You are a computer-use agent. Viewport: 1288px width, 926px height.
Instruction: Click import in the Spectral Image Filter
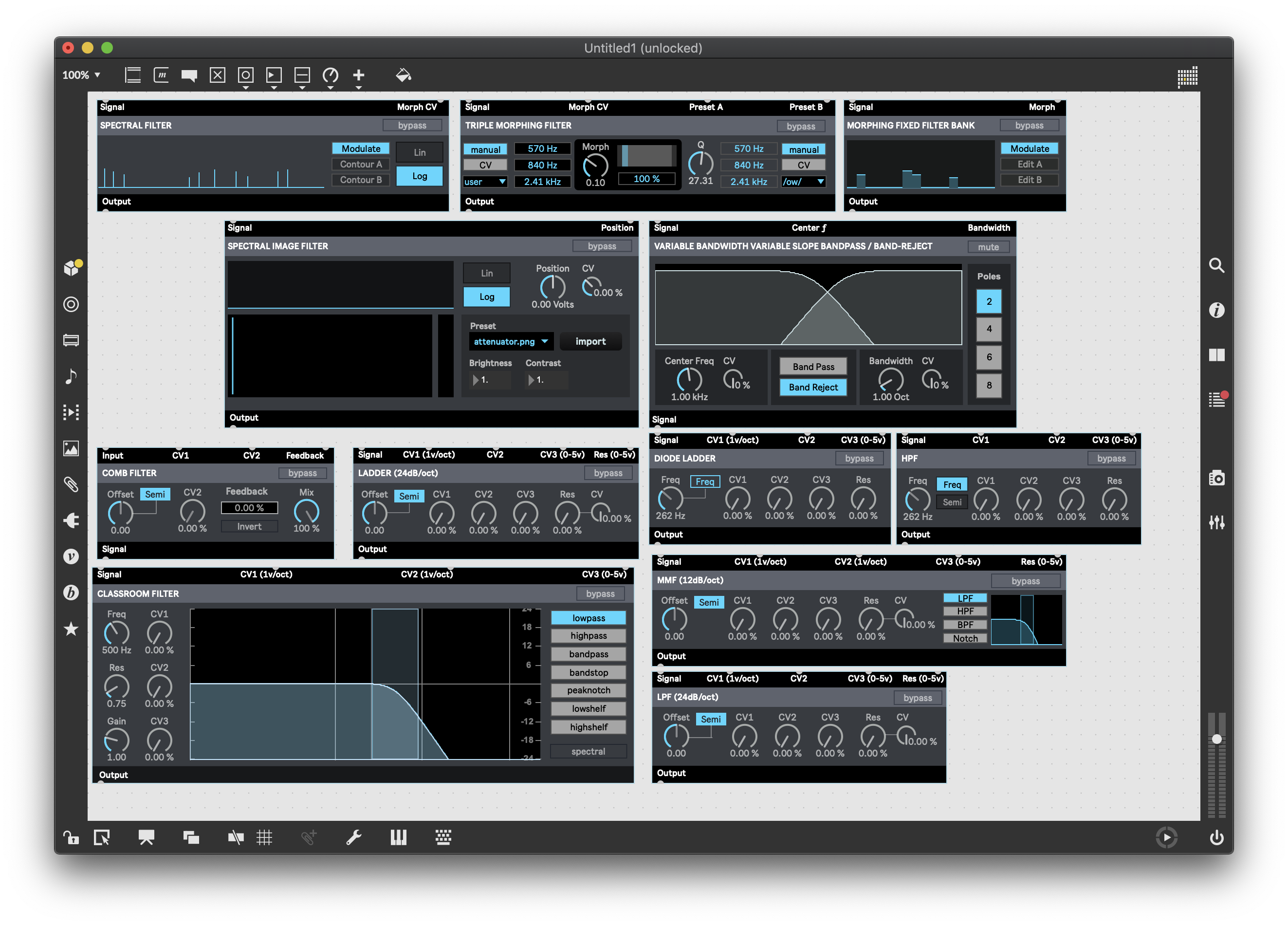[590, 341]
